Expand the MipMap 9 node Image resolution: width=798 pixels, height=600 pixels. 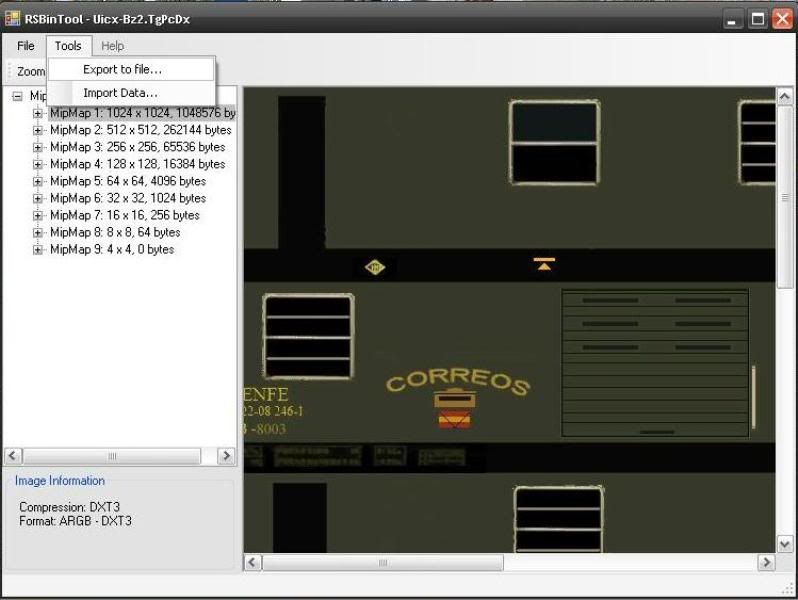(x=38, y=249)
